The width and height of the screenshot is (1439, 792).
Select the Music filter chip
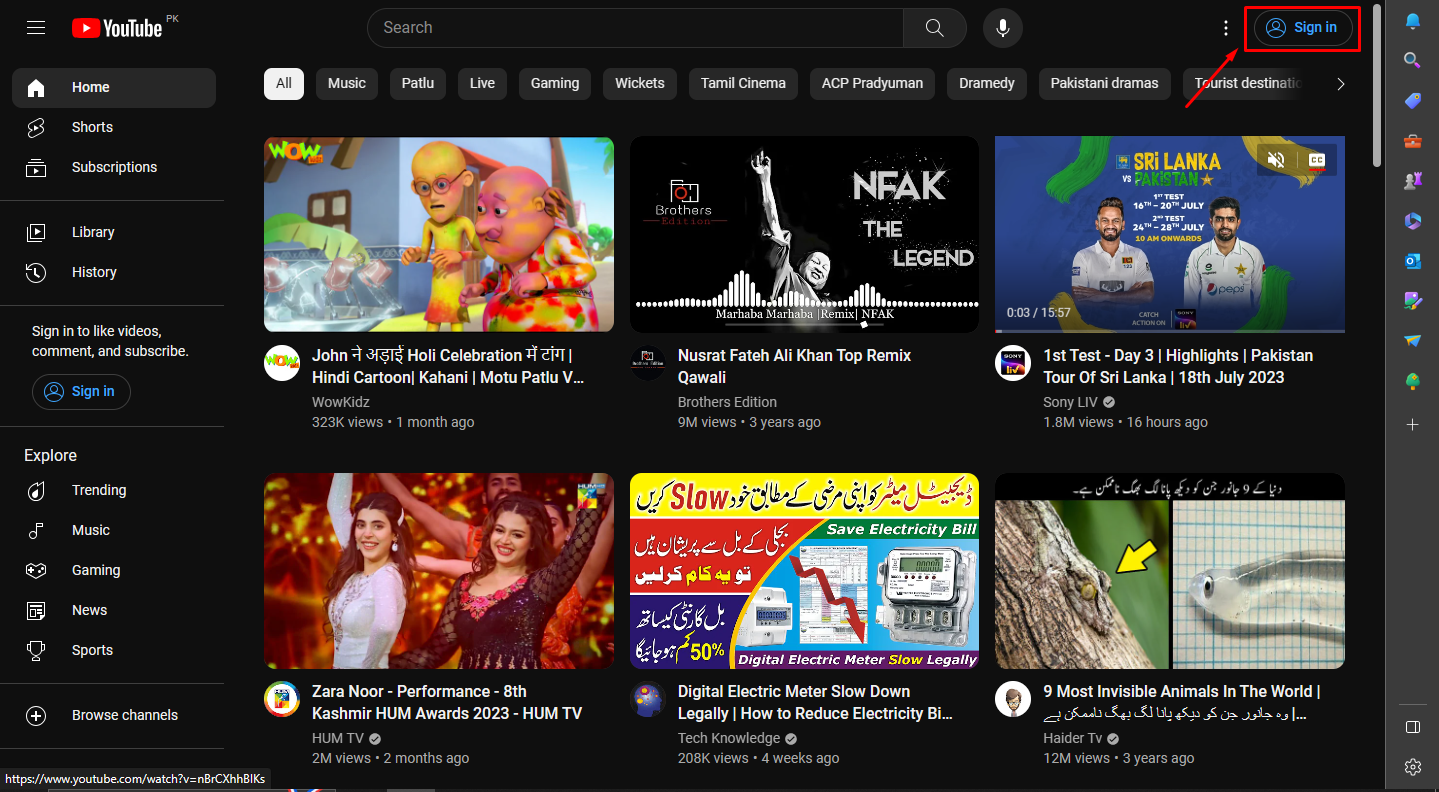[x=347, y=83]
